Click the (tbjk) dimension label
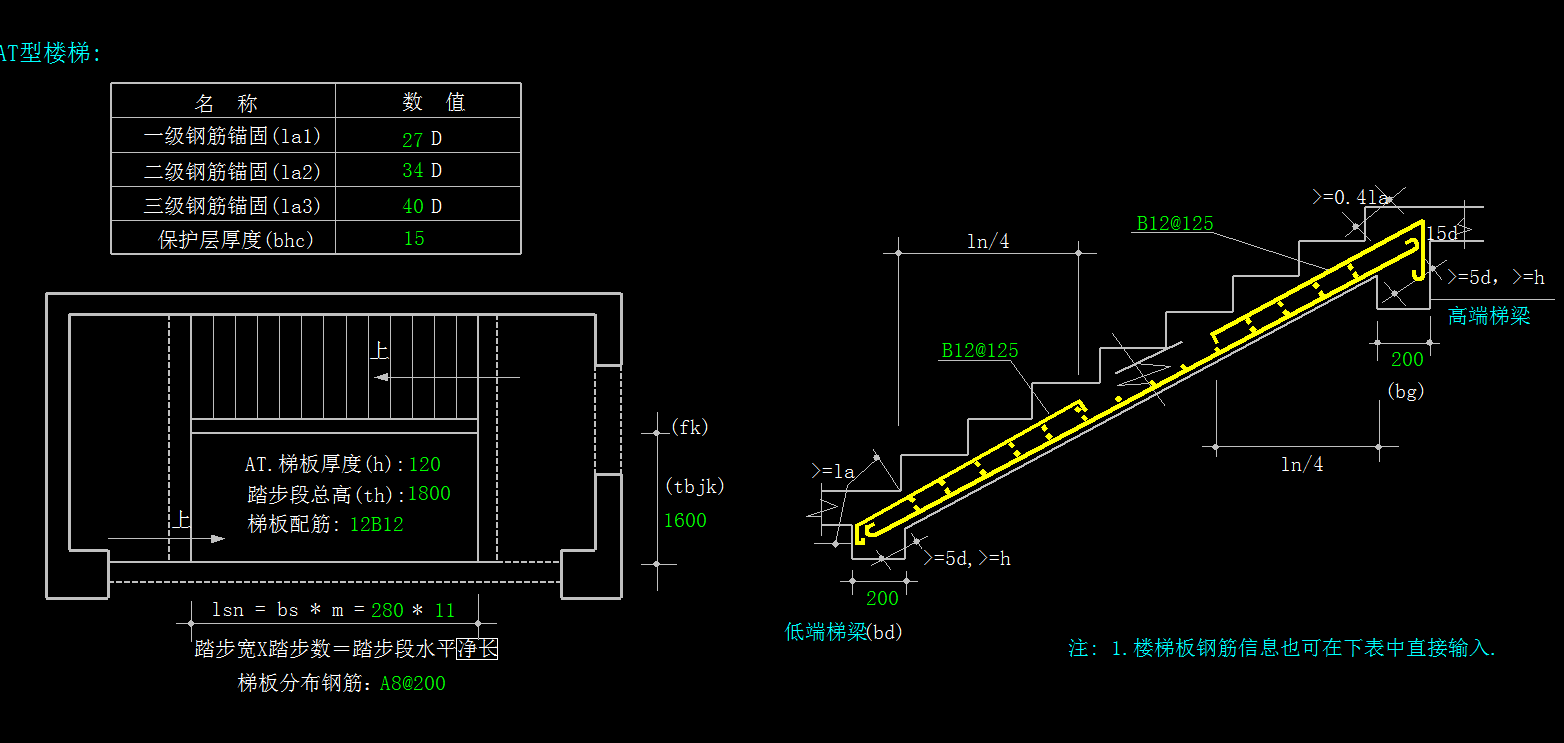 point(694,487)
